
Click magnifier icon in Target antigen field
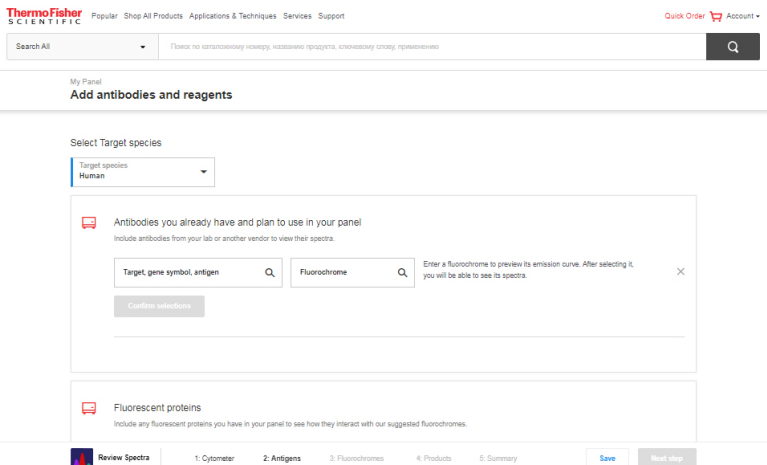[270, 272]
